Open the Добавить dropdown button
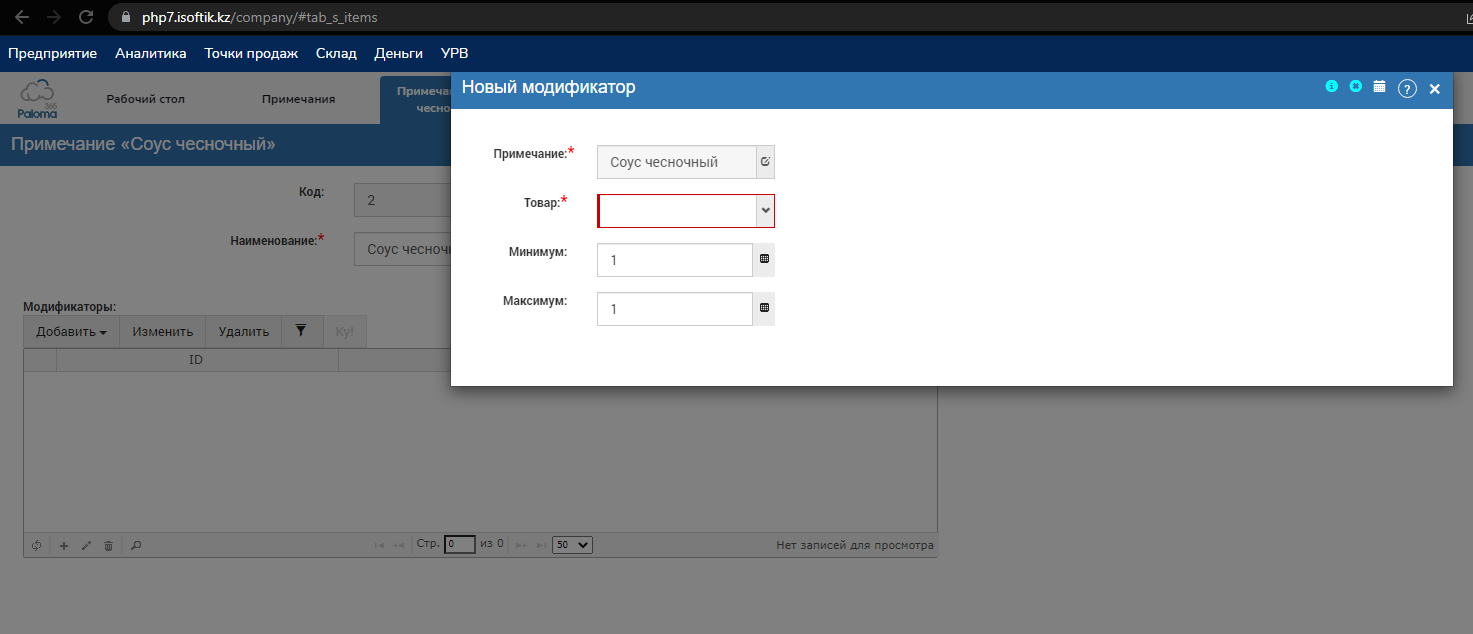 click(71, 332)
